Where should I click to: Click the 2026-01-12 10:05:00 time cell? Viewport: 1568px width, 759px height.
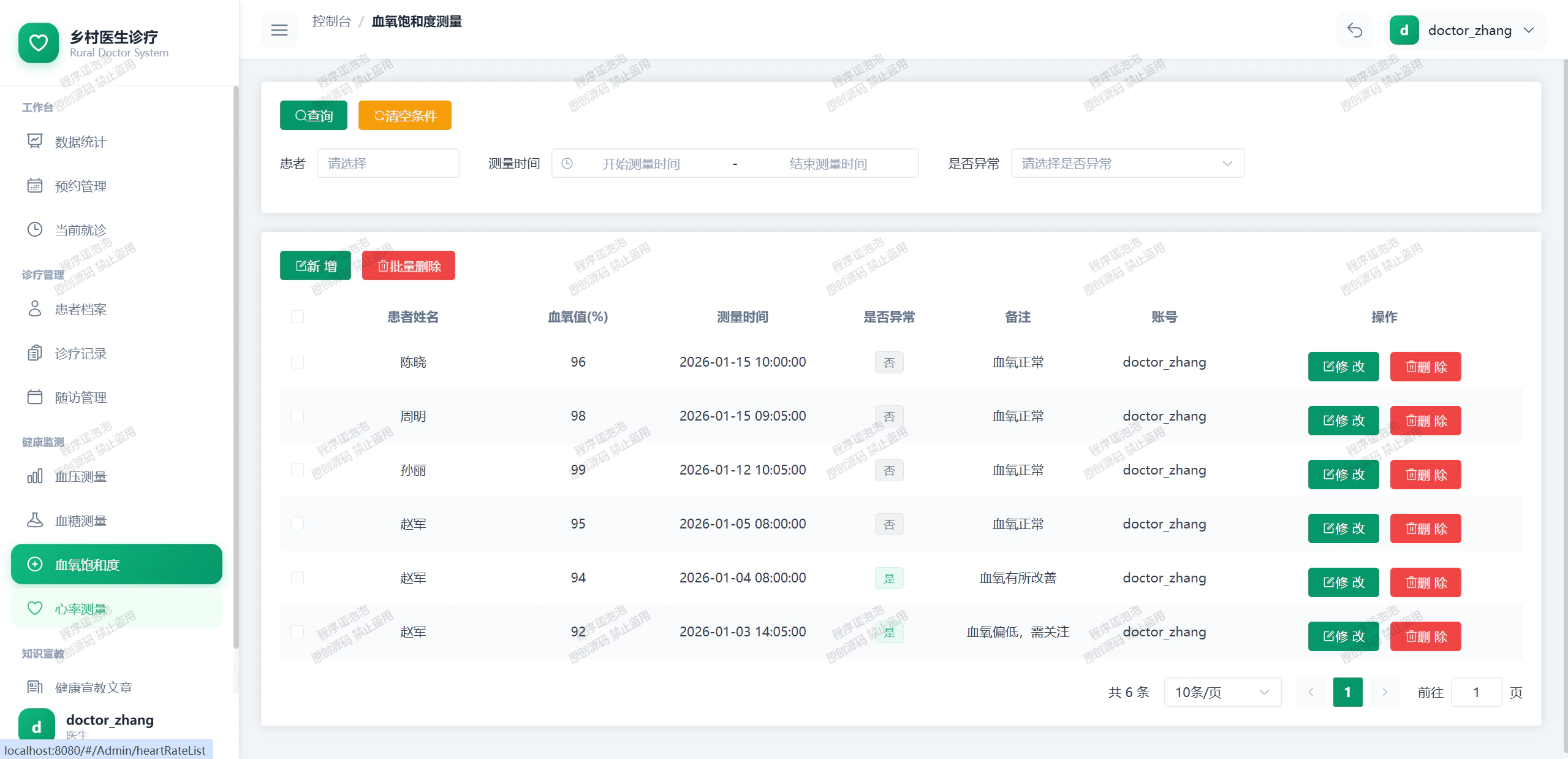pyautogui.click(x=743, y=470)
